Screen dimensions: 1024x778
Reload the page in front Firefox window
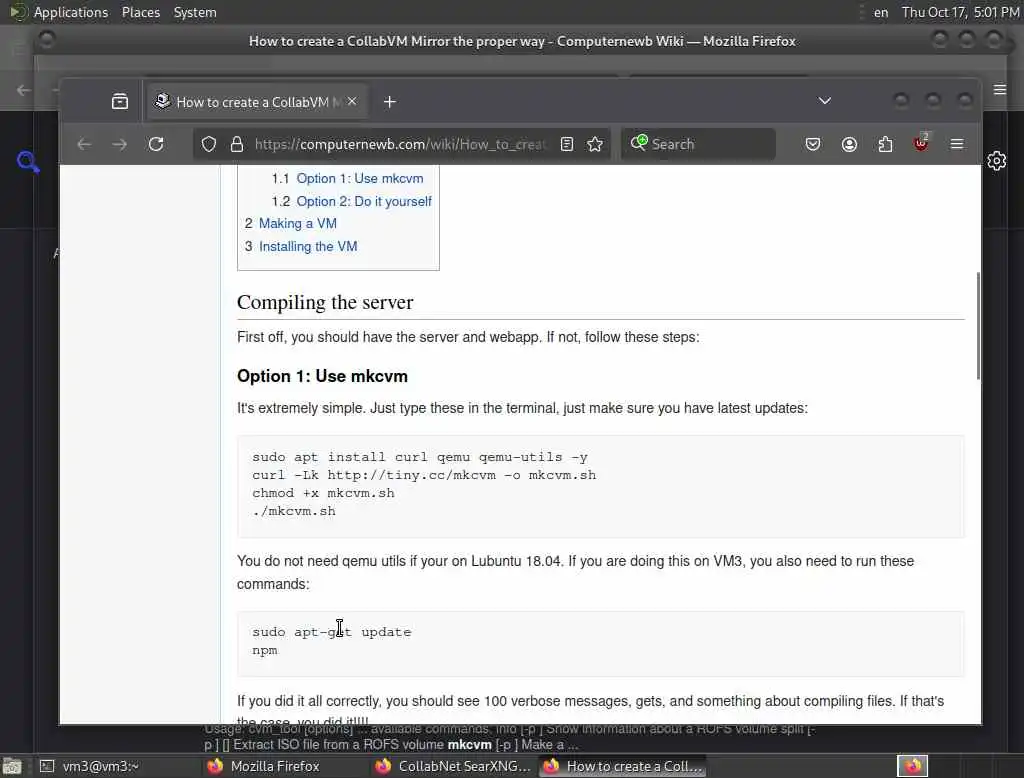coord(155,144)
